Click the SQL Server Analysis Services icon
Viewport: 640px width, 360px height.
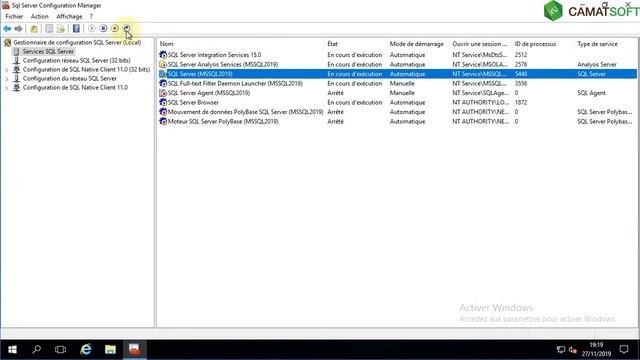click(x=163, y=64)
